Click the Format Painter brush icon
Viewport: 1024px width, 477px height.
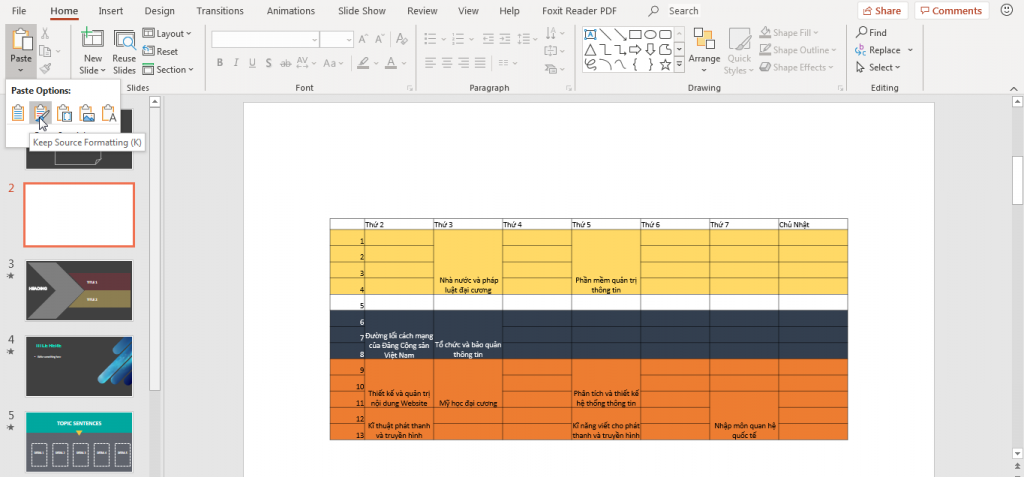pos(44,69)
